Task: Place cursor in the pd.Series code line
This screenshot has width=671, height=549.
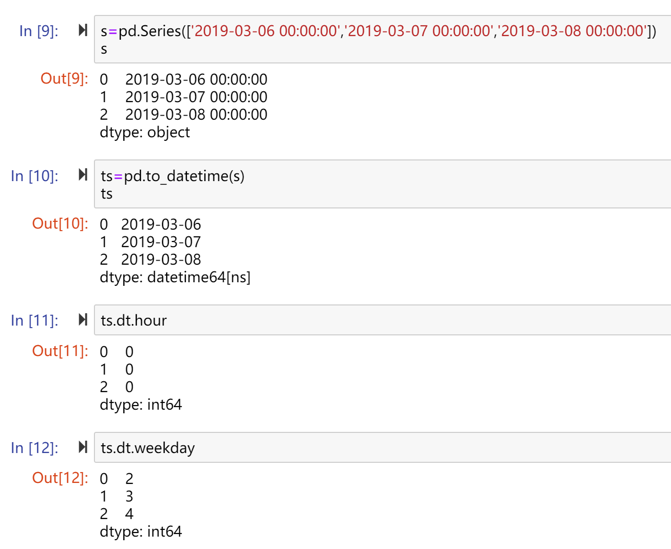Action: click(x=378, y=31)
